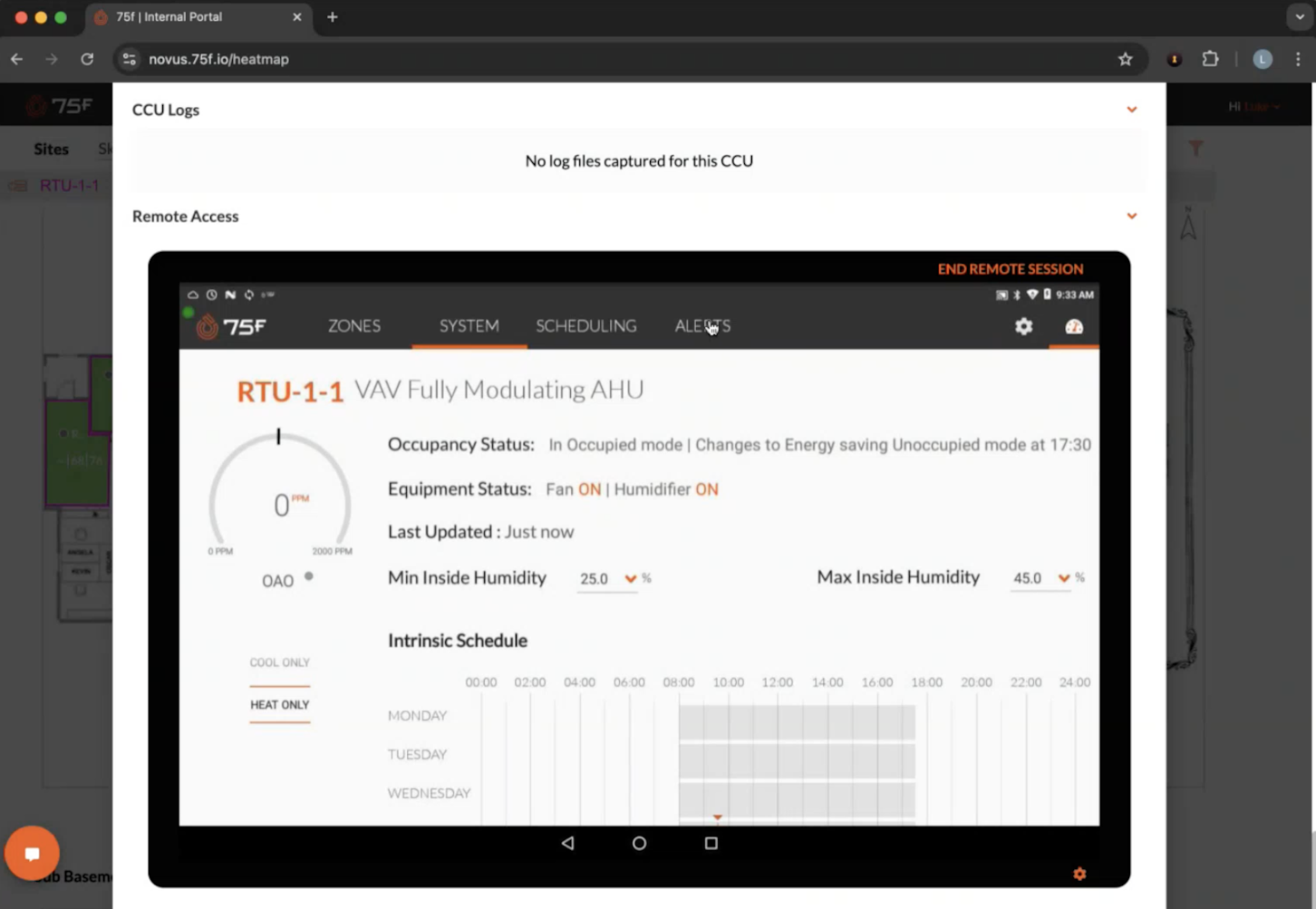Click the browser address bar URL

point(218,59)
